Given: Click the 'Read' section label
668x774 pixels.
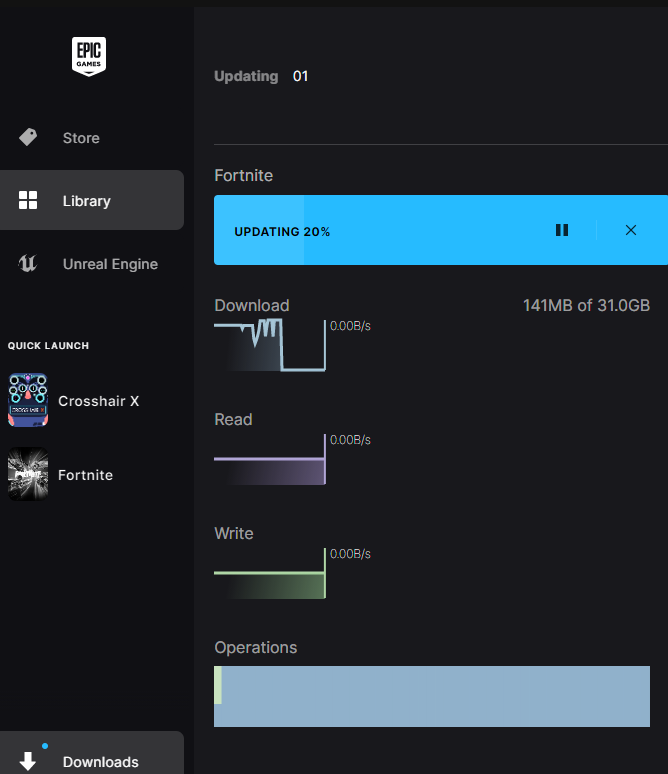Looking at the screenshot, I should (233, 419).
